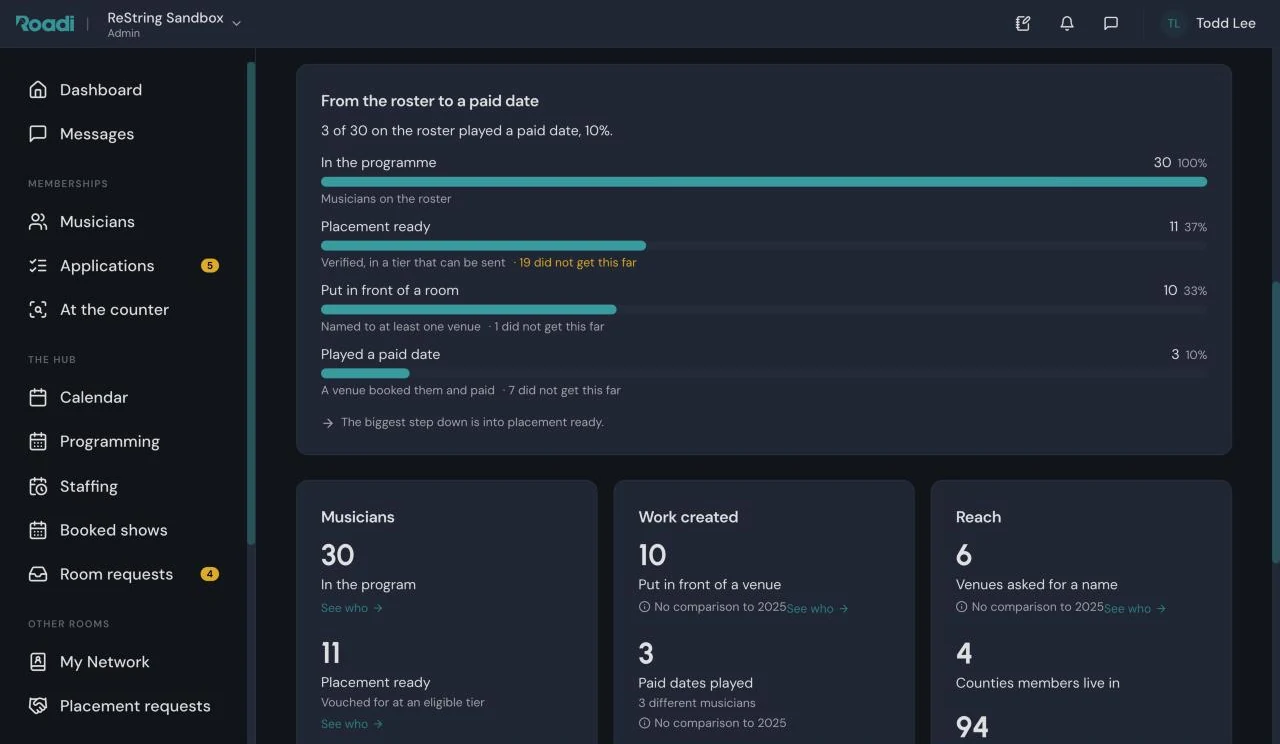Image resolution: width=1280 pixels, height=744 pixels.
Task: Click the Put in front of a room bar
Action: tap(764, 310)
